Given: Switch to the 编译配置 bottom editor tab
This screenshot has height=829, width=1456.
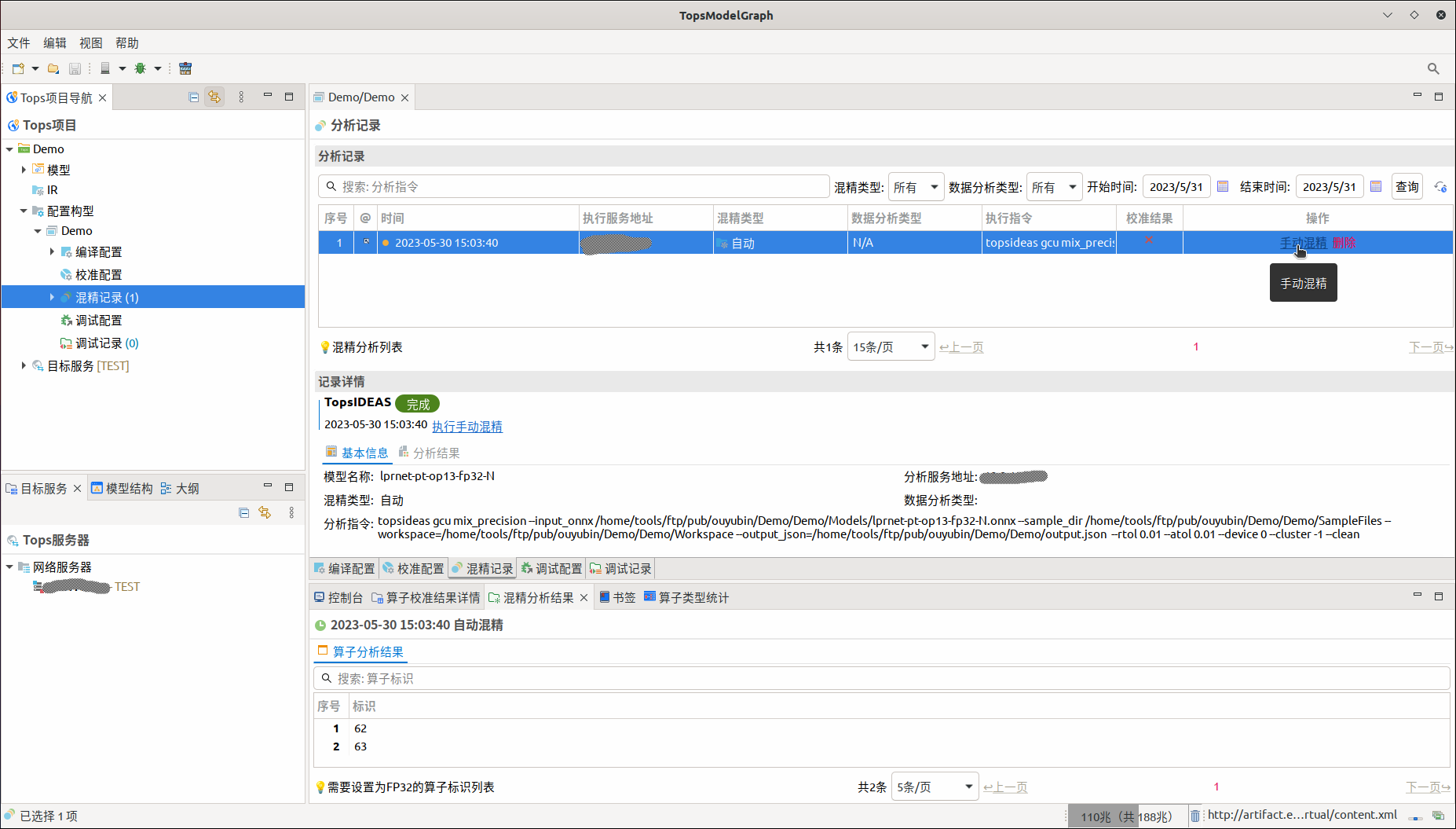Looking at the screenshot, I should (x=344, y=568).
